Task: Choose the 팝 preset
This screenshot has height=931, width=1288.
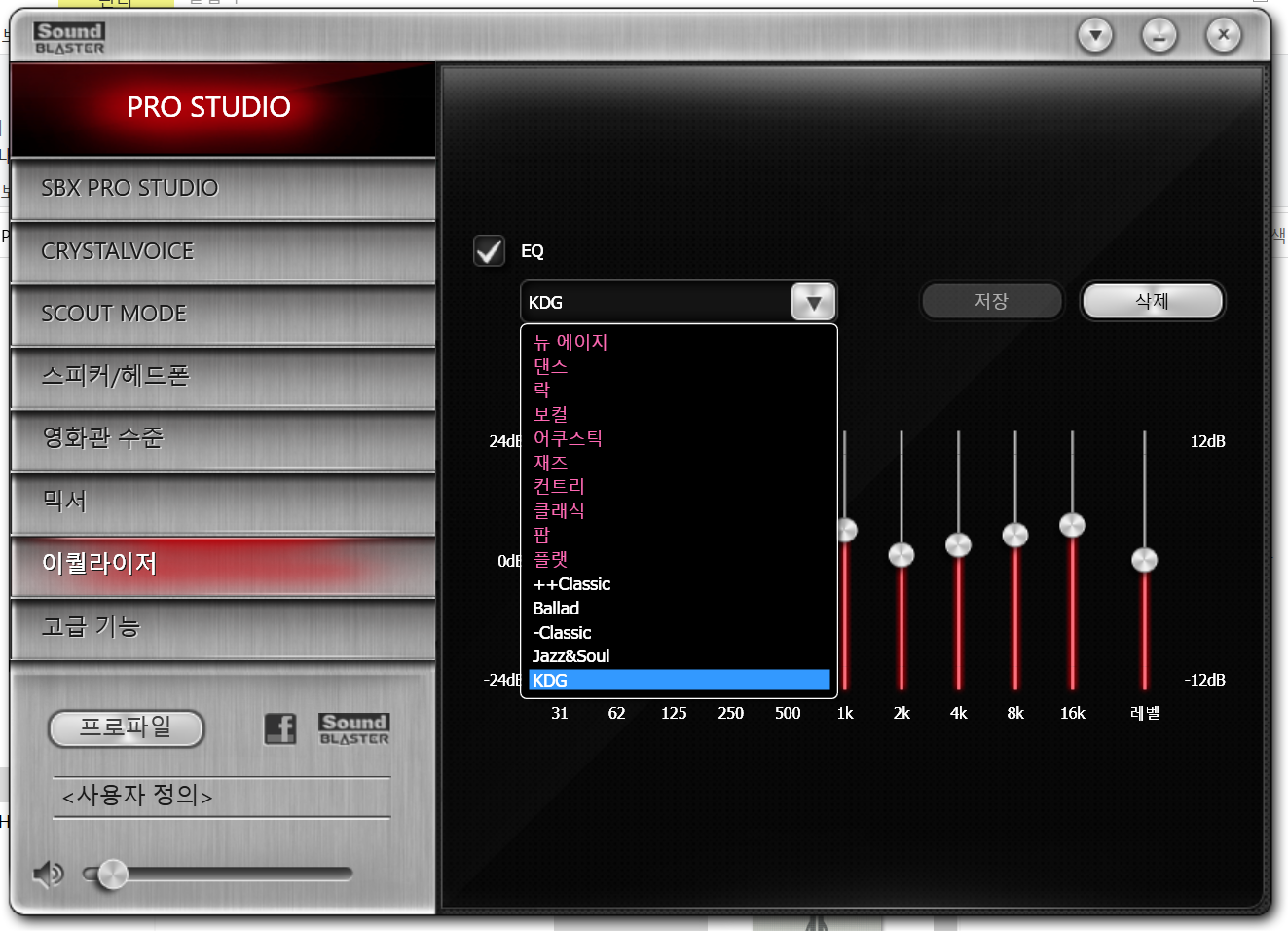Action: (679, 535)
